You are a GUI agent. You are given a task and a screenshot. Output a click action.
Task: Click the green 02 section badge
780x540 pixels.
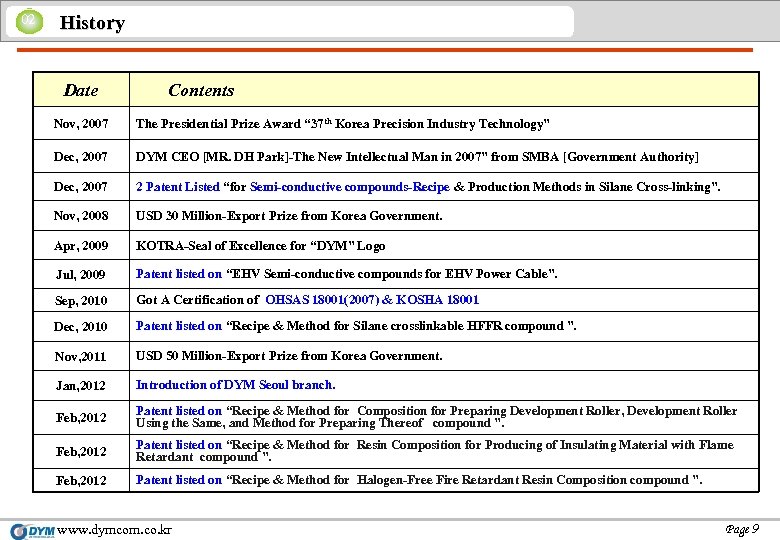click(x=29, y=21)
